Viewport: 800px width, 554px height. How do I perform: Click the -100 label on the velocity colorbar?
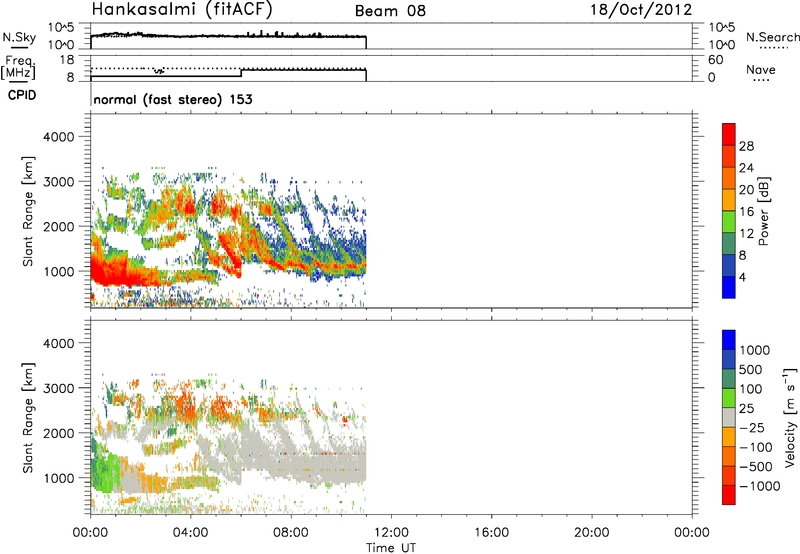click(x=756, y=447)
